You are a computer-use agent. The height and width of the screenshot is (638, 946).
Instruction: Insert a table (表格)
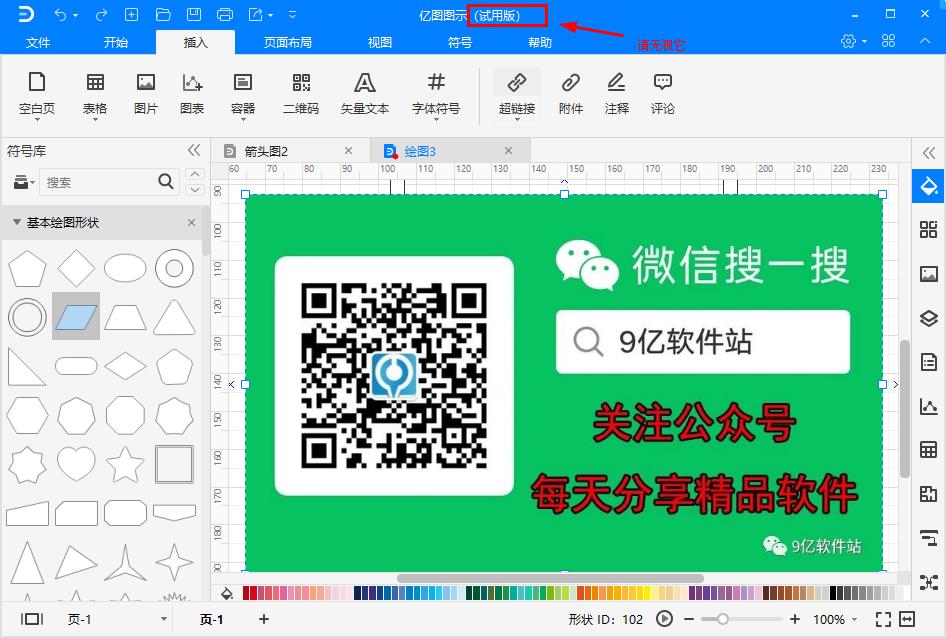[x=95, y=94]
